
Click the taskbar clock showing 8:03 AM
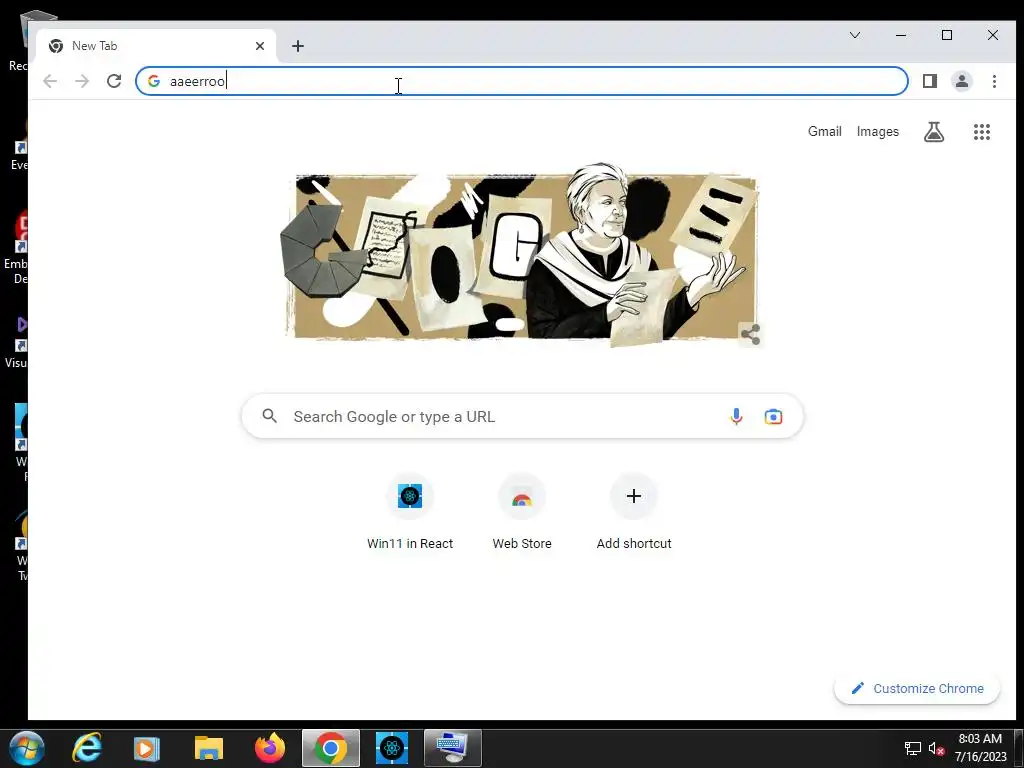click(980, 748)
